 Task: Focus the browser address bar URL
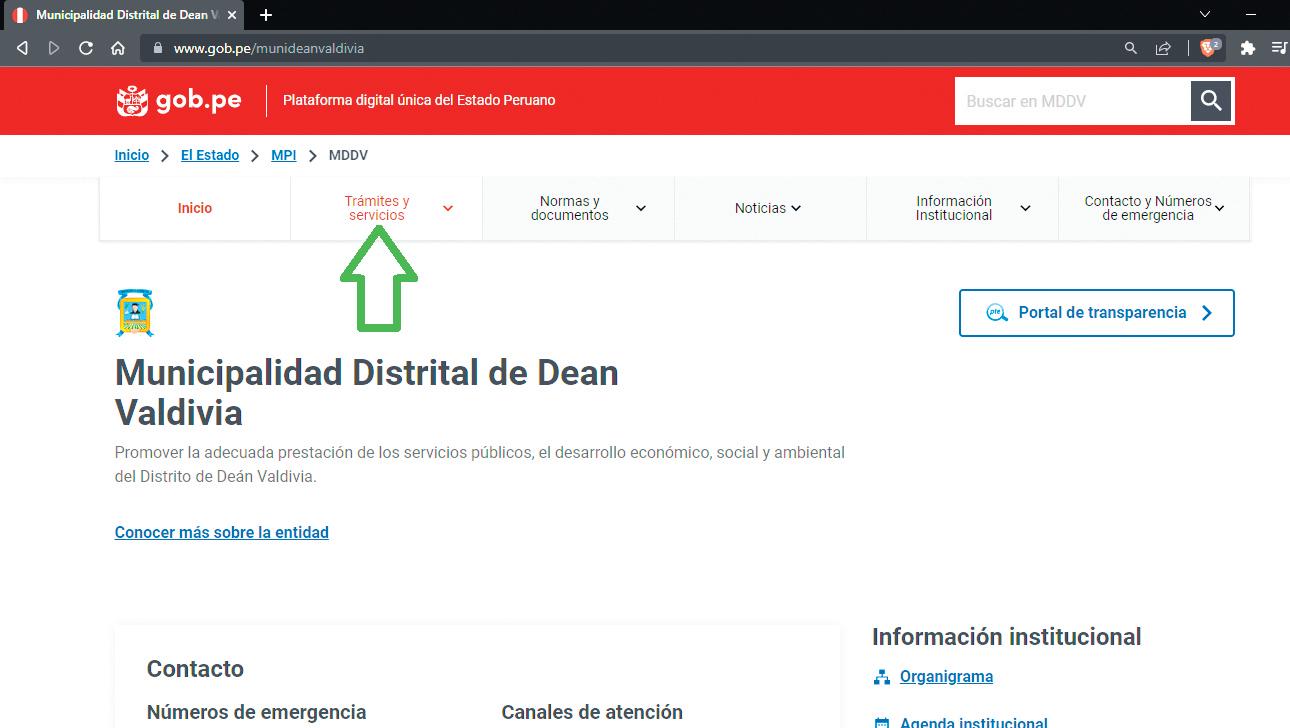pyautogui.click(x=269, y=48)
